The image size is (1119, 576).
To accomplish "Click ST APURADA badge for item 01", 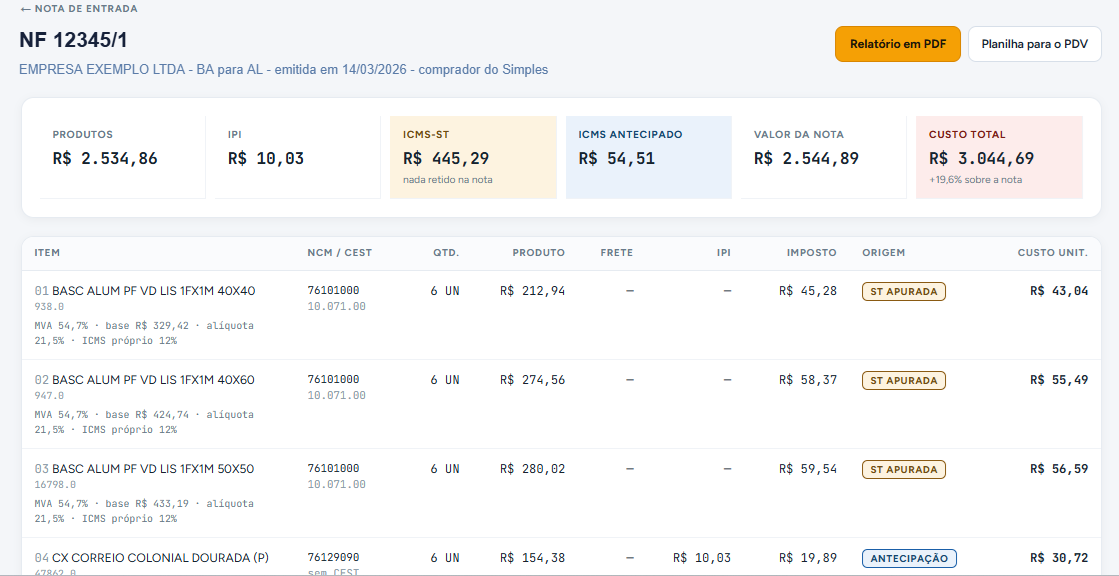I will pos(903,291).
